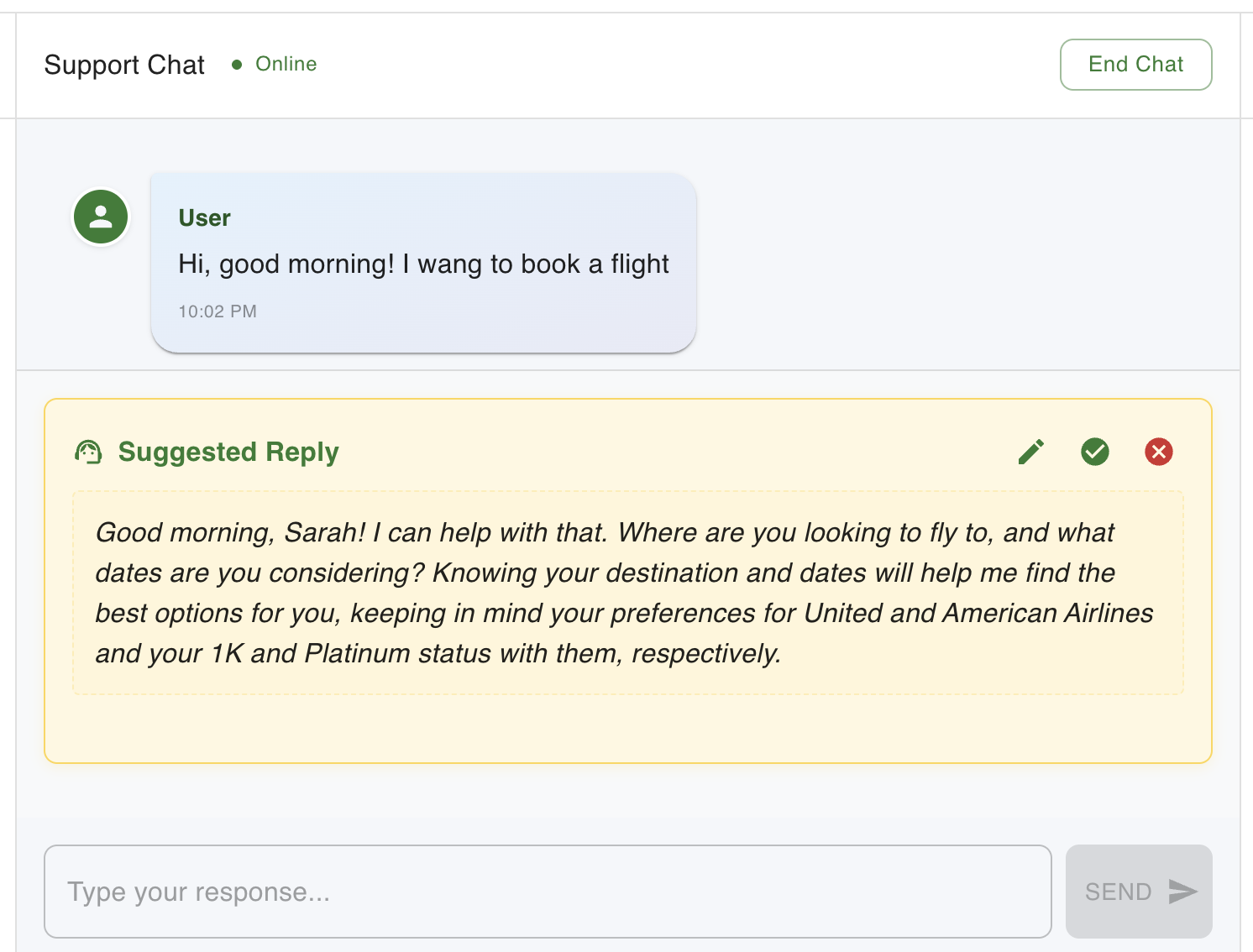Click the Support Chat title
This screenshot has width=1253, height=952.
click(x=124, y=65)
